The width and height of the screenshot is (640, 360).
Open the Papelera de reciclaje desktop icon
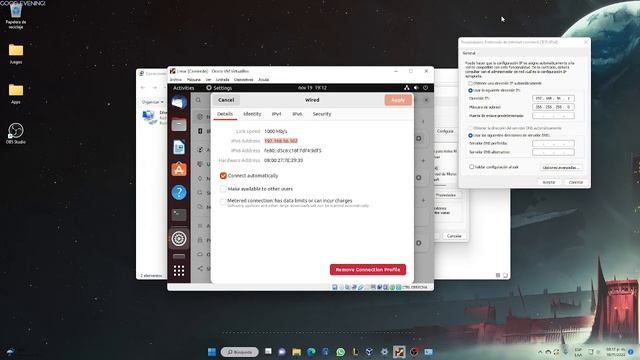16,16
